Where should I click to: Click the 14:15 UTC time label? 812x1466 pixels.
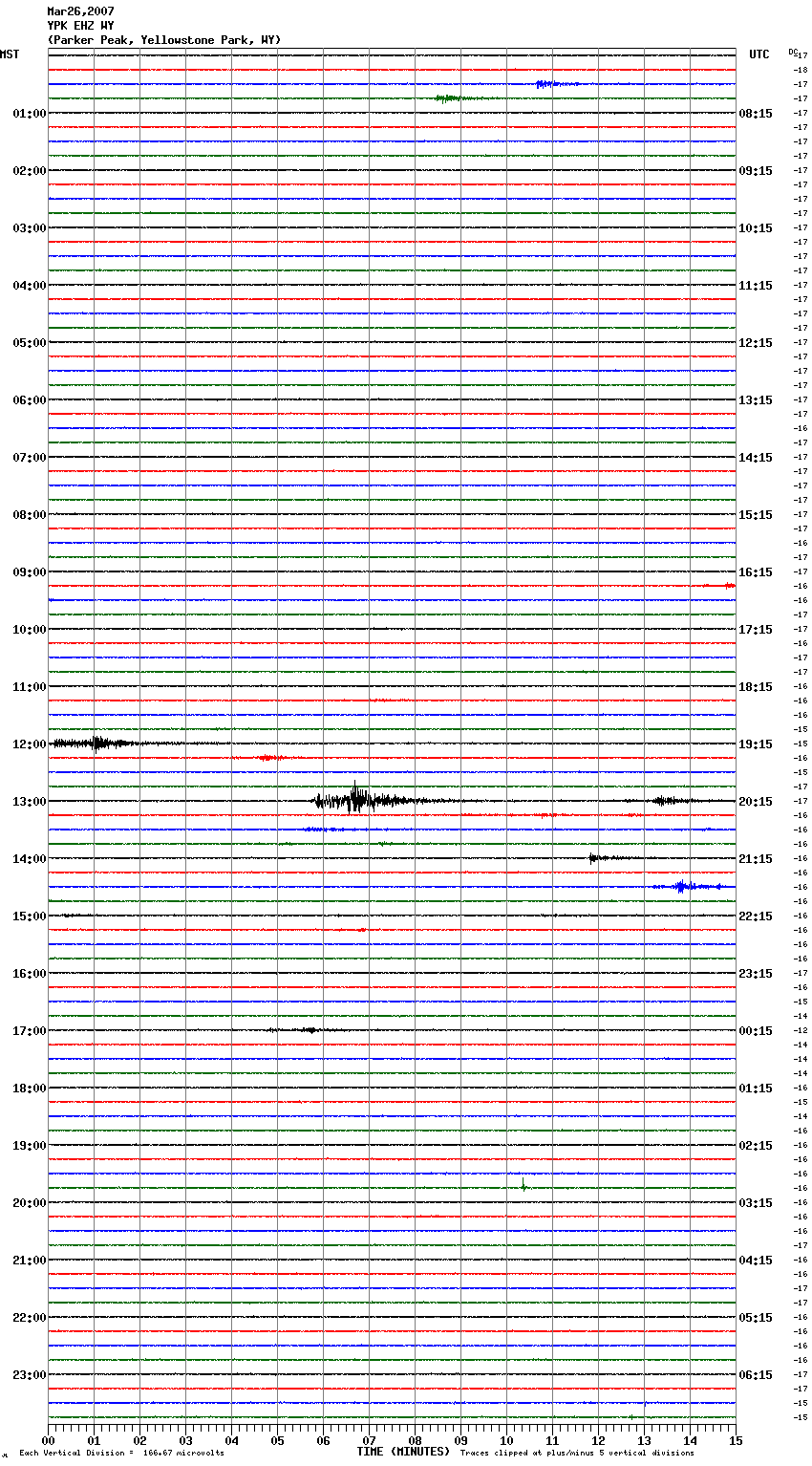tap(756, 458)
